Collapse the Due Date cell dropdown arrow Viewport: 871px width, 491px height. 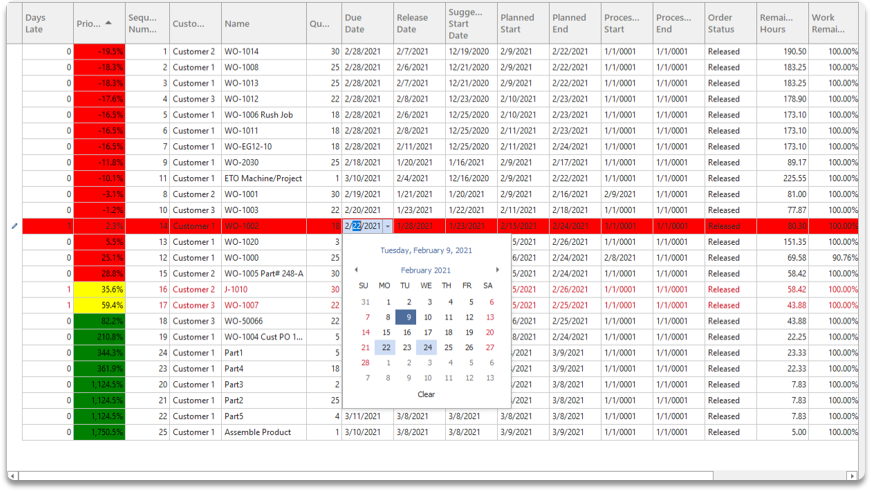point(387,227)
